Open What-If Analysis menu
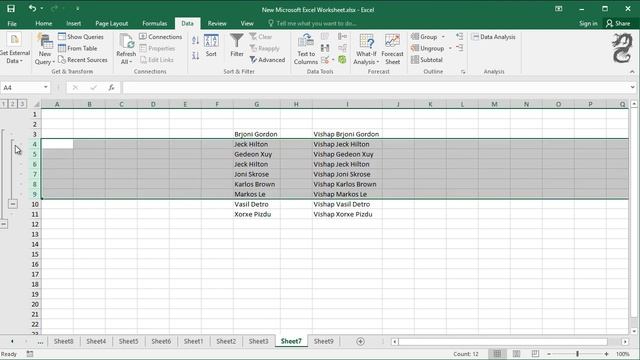Screen dimensions: 640x360 (x=366, y=49)
